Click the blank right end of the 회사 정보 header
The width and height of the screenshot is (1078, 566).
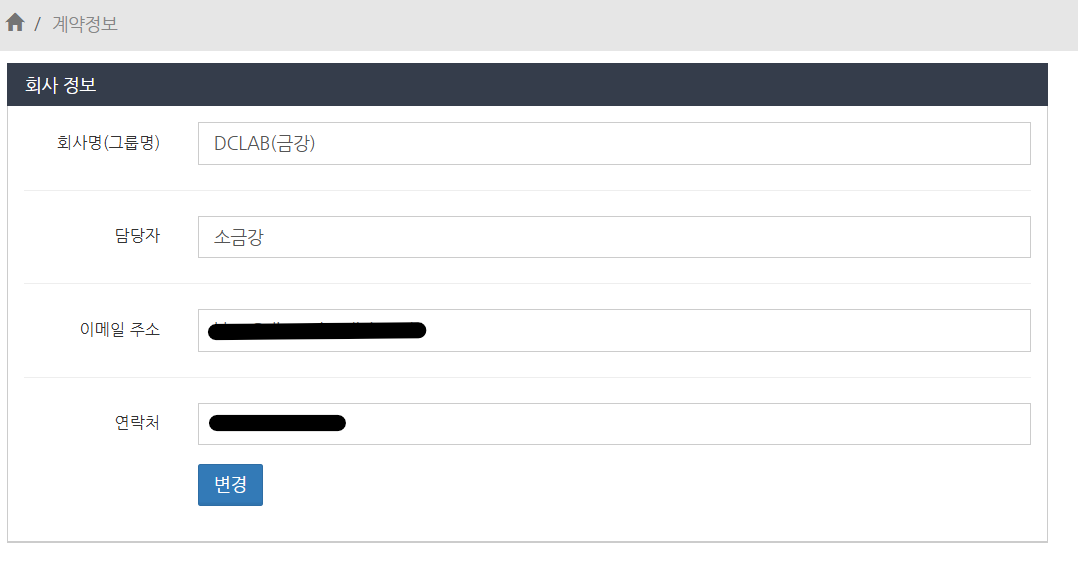pyautogui.click(x=900, y=85)
